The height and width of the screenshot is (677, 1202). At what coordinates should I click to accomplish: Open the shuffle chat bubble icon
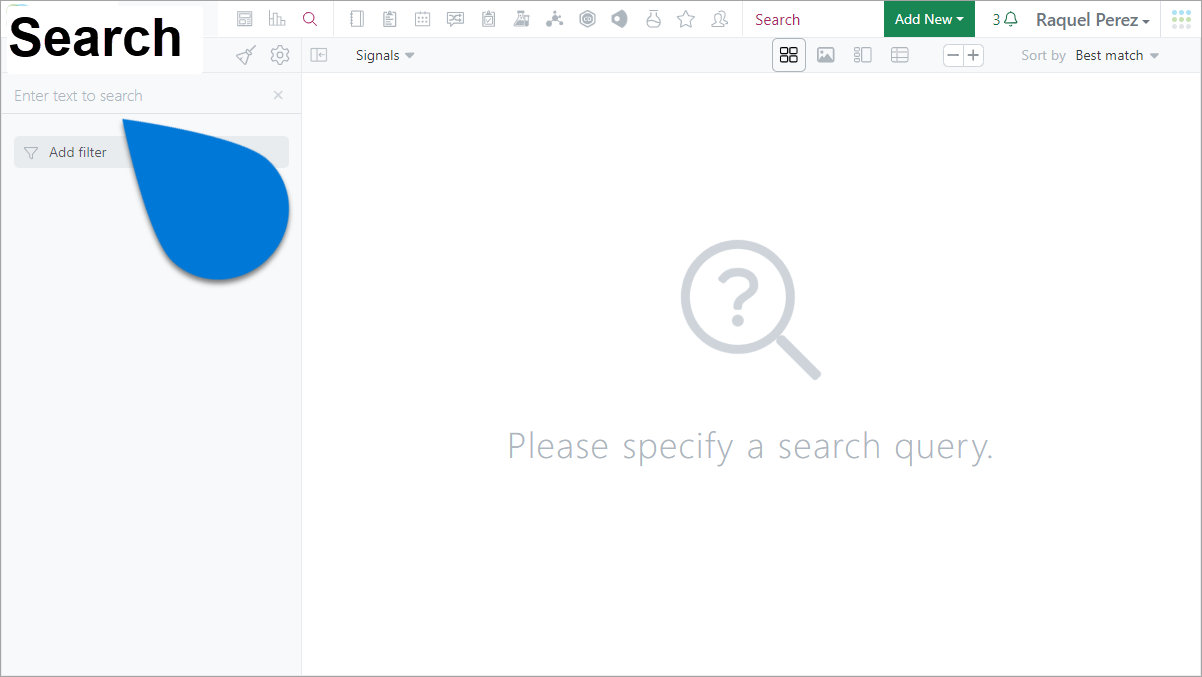pyautogui.click(x=456, y=19)
